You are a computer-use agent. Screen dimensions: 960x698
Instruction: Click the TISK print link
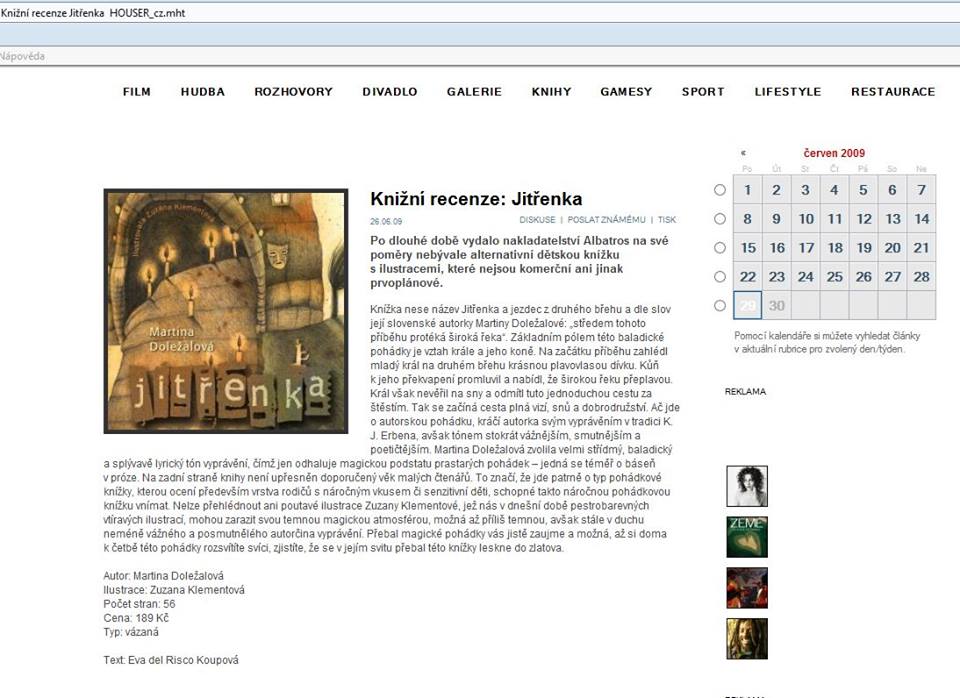[666, 220]
